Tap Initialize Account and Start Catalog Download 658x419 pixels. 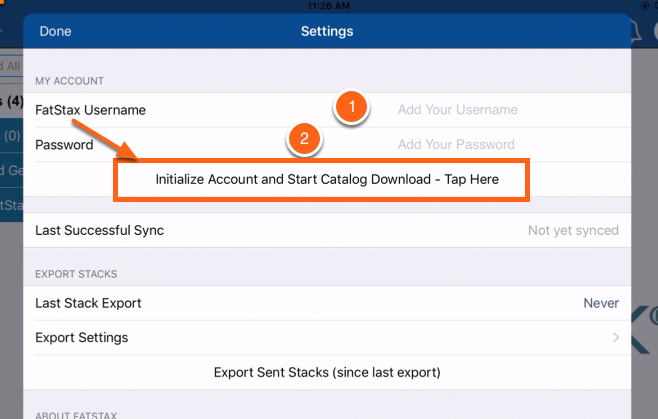(327, 179)
